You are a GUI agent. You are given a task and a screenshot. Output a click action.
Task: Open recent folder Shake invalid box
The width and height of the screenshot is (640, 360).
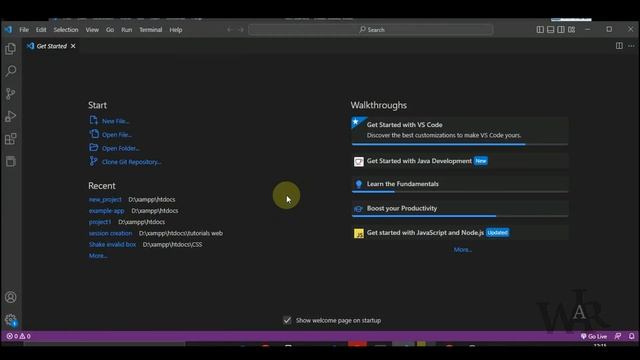pyautogui.click(x=112, y=244)
